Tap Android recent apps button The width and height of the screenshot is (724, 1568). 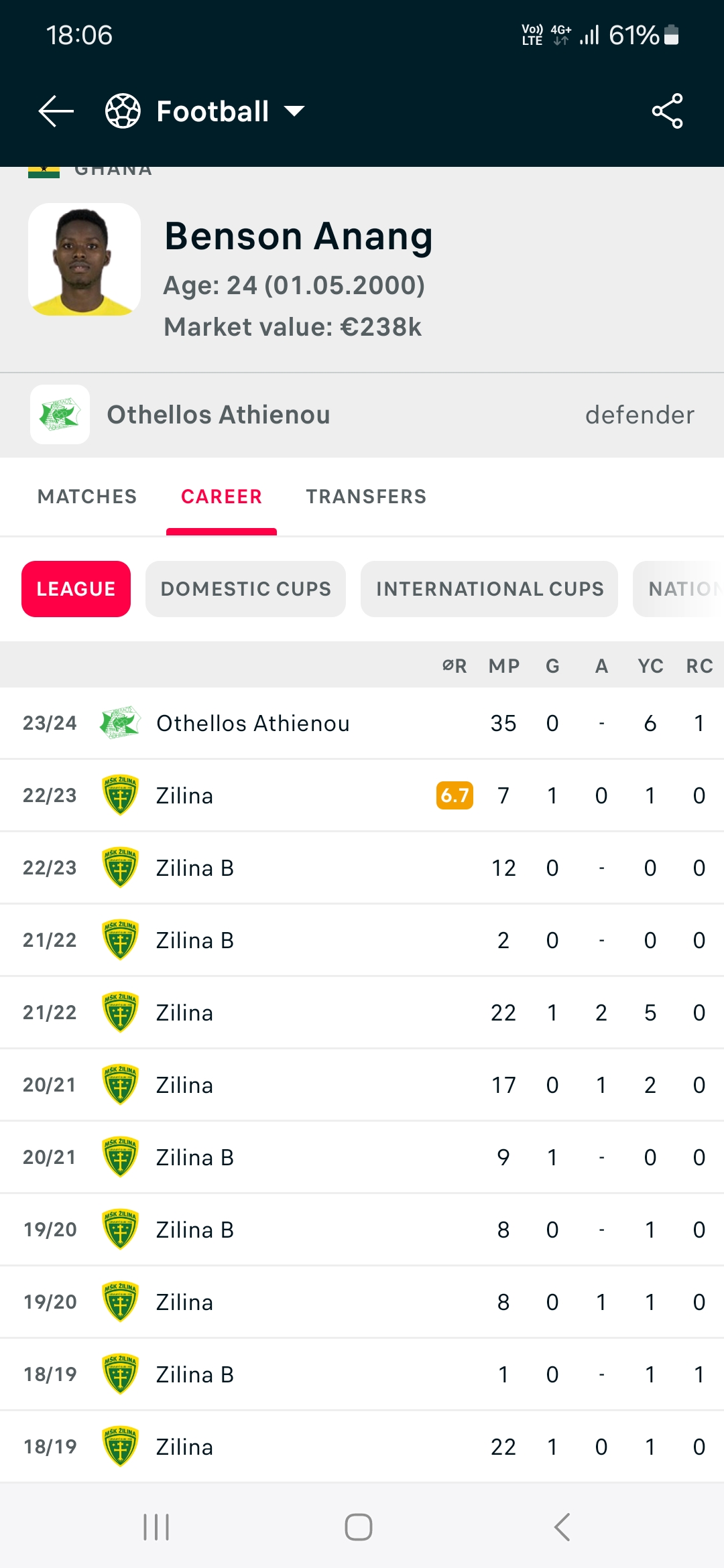[156, 1527]
